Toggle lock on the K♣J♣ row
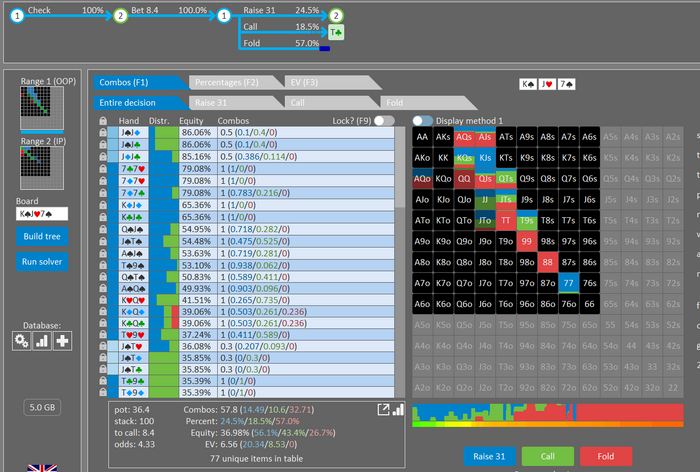700x472 pixels. pyautogui.click(x=103, y=217)
